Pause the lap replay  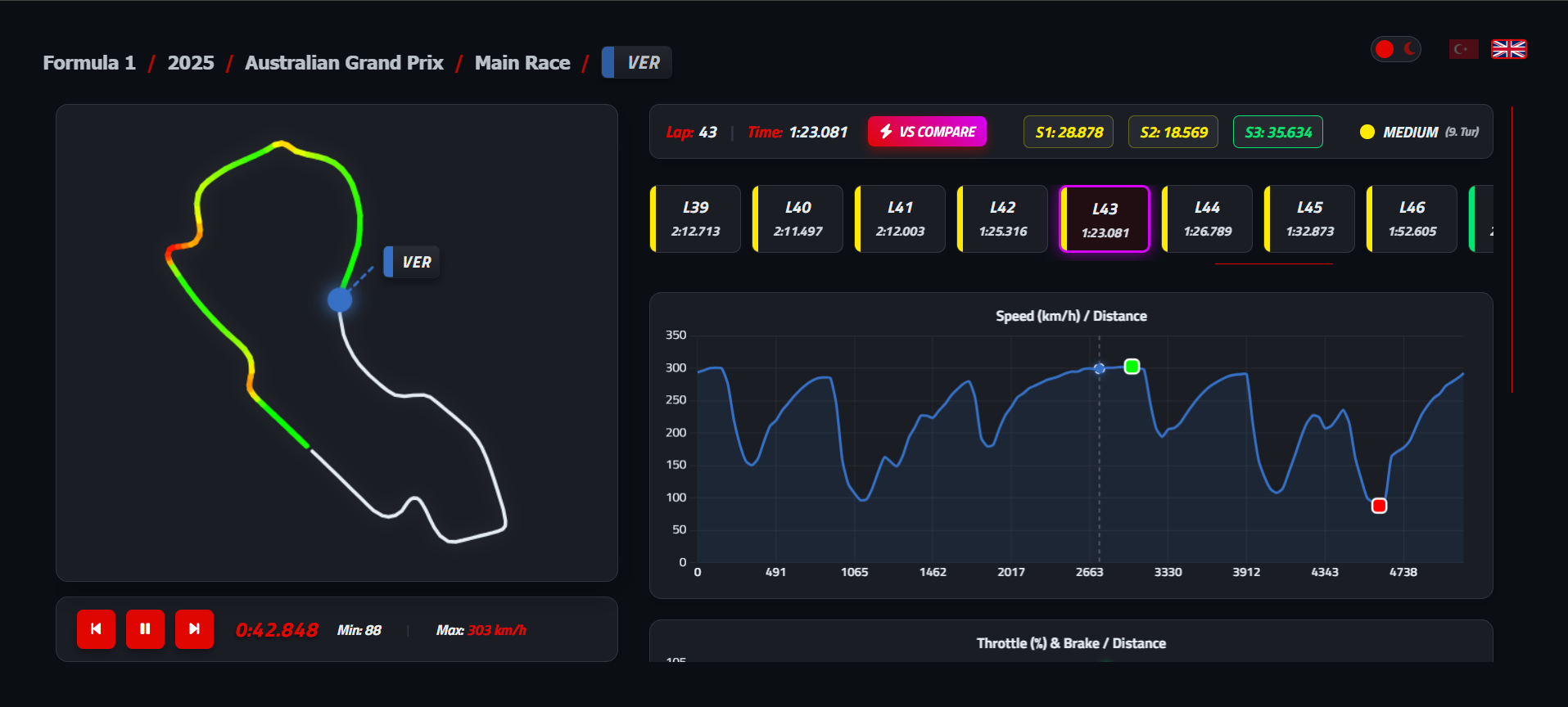pyautogui.click(x=145, y=629)
